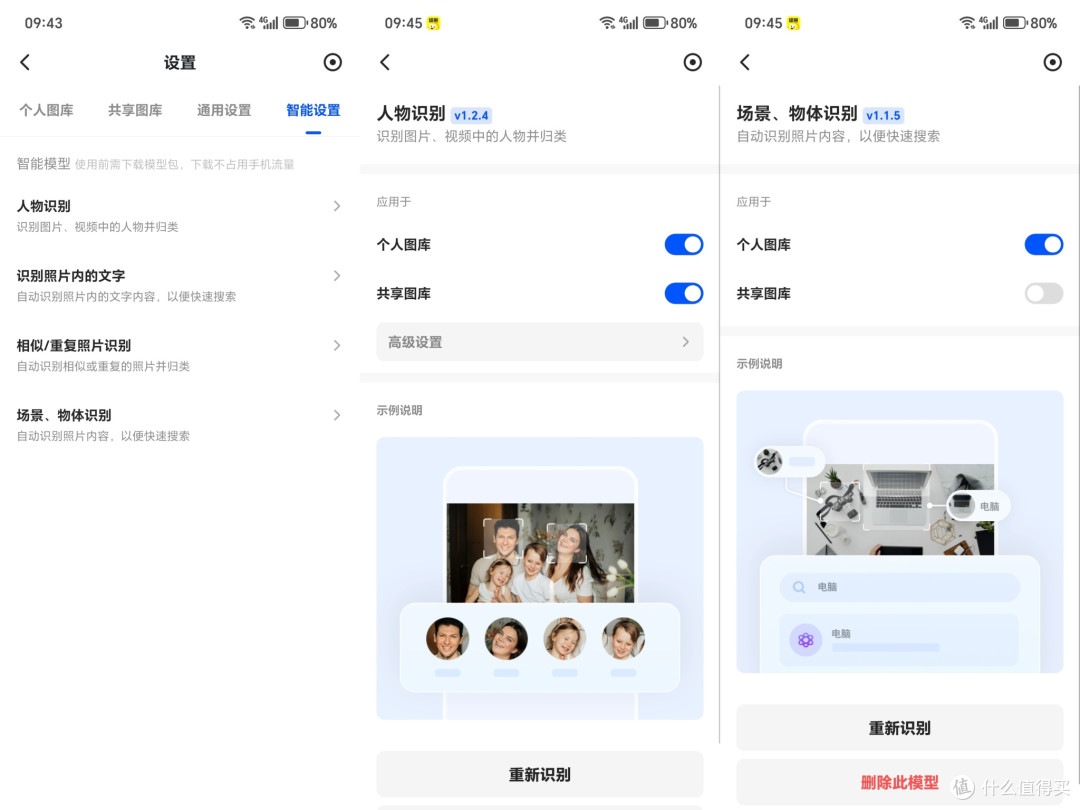
Task: Tap the v1.2.4 version badge
Action: (471, 115)
